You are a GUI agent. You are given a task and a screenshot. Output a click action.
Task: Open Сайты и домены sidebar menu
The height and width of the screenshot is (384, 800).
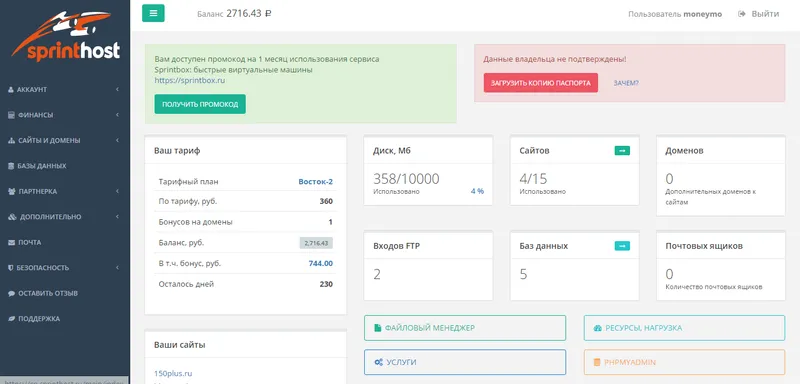coord(65,141)
